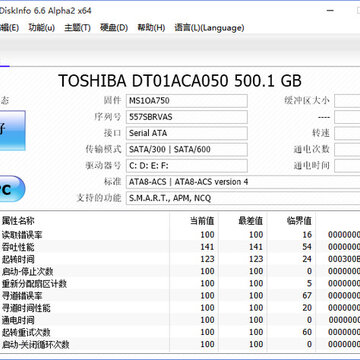Click the transfer mode field SATA/300 | SATA/600
The width and height of the screenshot is (360, 360).
187,149
